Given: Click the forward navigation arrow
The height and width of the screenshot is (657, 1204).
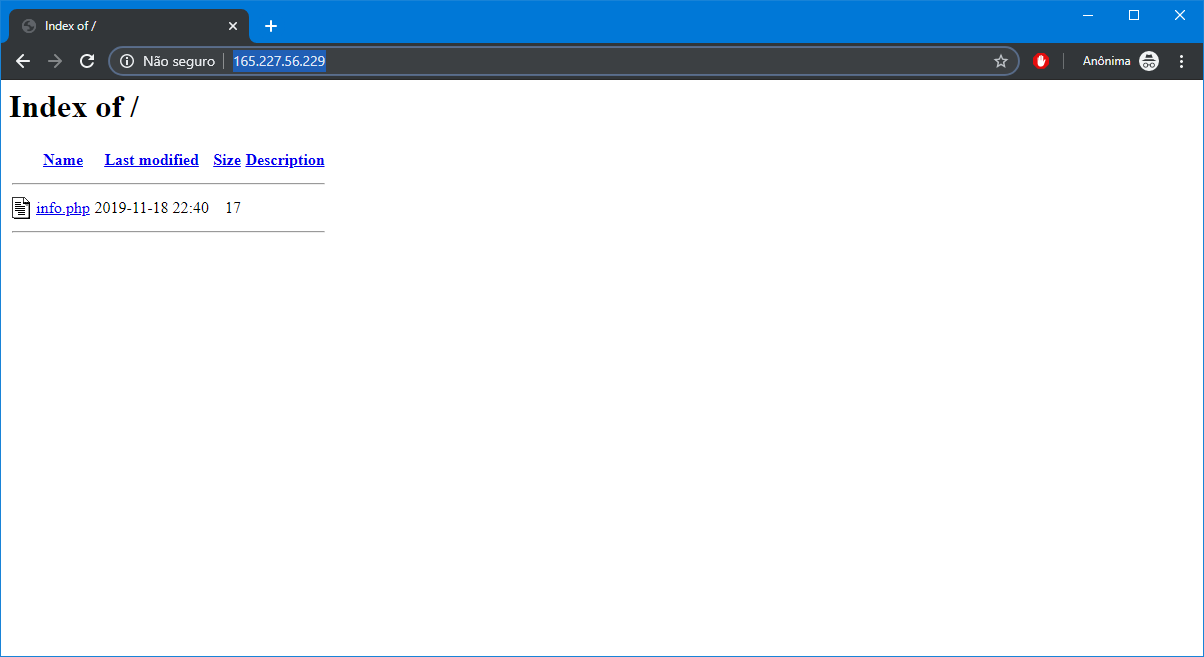Looking at the screenshot, I should point(55,61).
